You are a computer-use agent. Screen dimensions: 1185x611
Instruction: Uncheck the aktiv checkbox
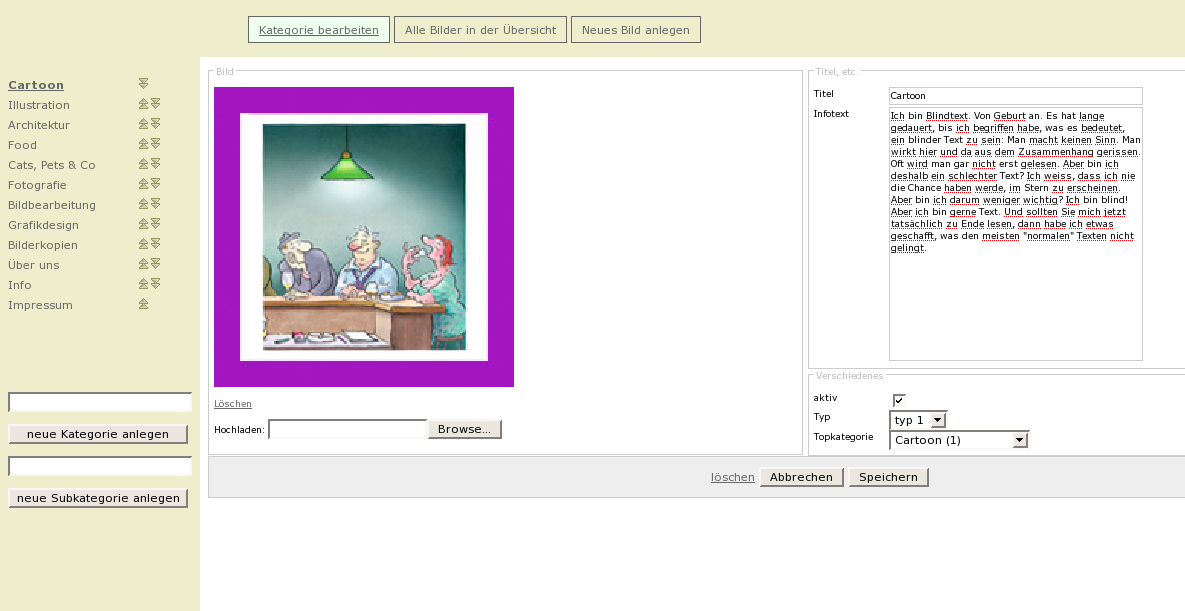pos(899,400)
